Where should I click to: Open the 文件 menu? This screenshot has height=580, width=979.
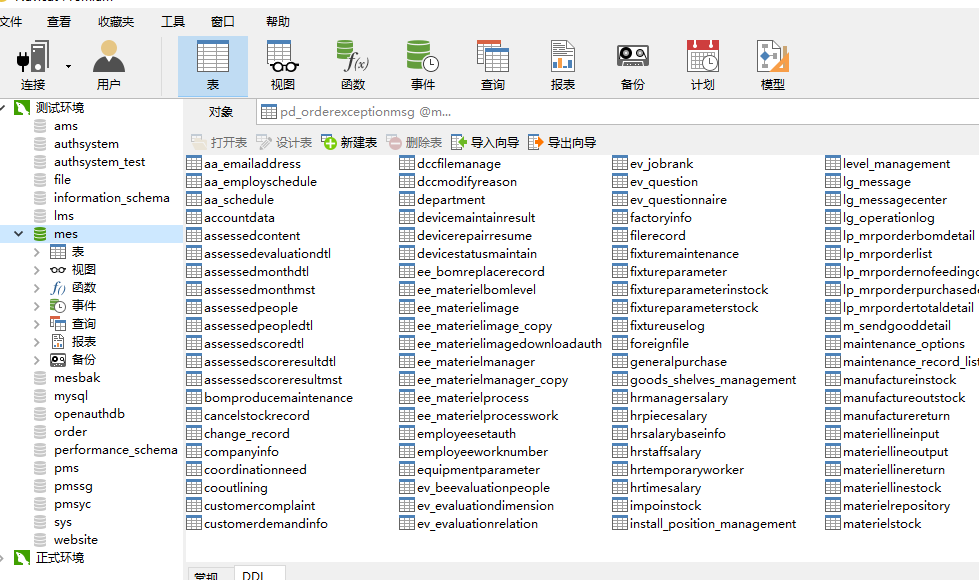(11, 22)
